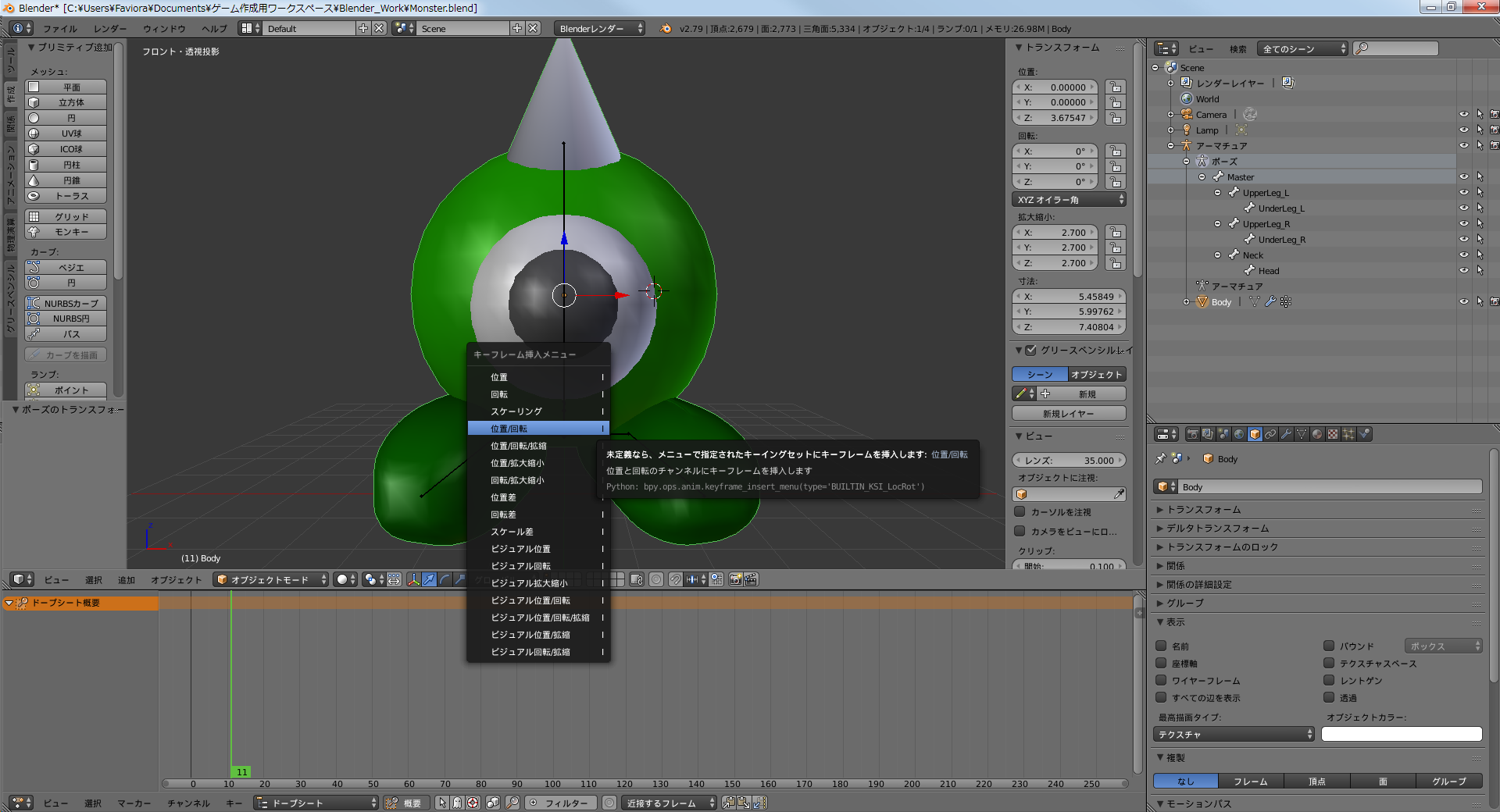Open the Material properties tab (sphere icon)
Screen dimensions: 1500x812
1317,434
